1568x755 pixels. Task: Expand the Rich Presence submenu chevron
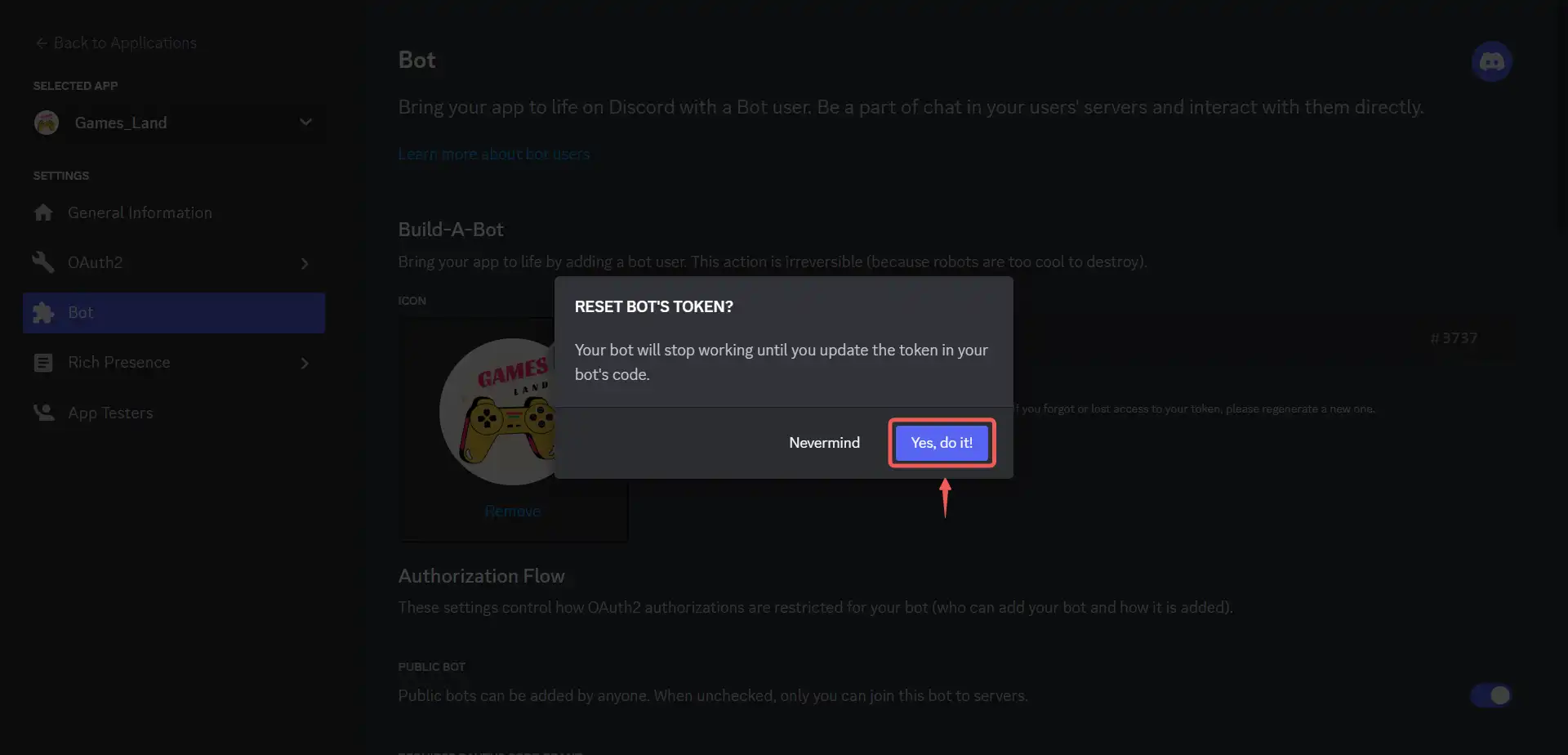coord(305,363)
